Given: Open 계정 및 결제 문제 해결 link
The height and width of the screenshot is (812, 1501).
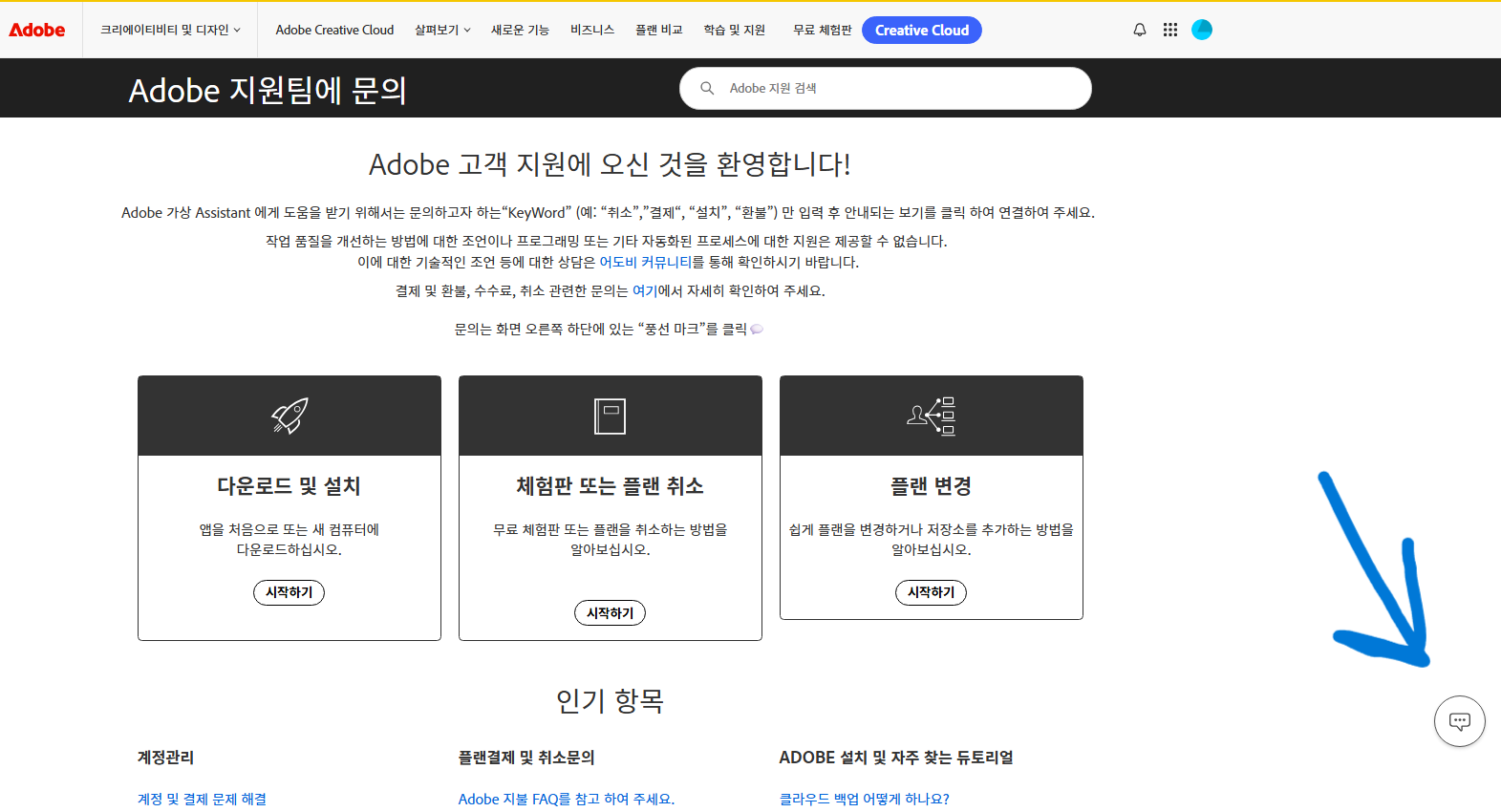Looking at the screenshot, I should (202, 799).
